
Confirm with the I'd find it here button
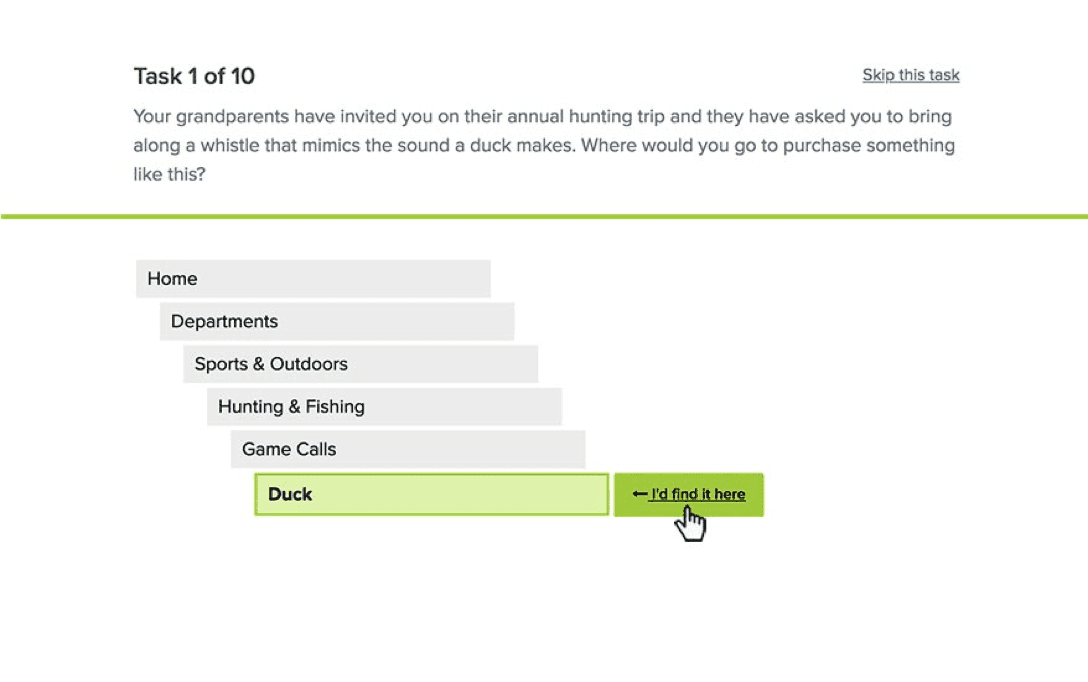click(x=688, y=495)
